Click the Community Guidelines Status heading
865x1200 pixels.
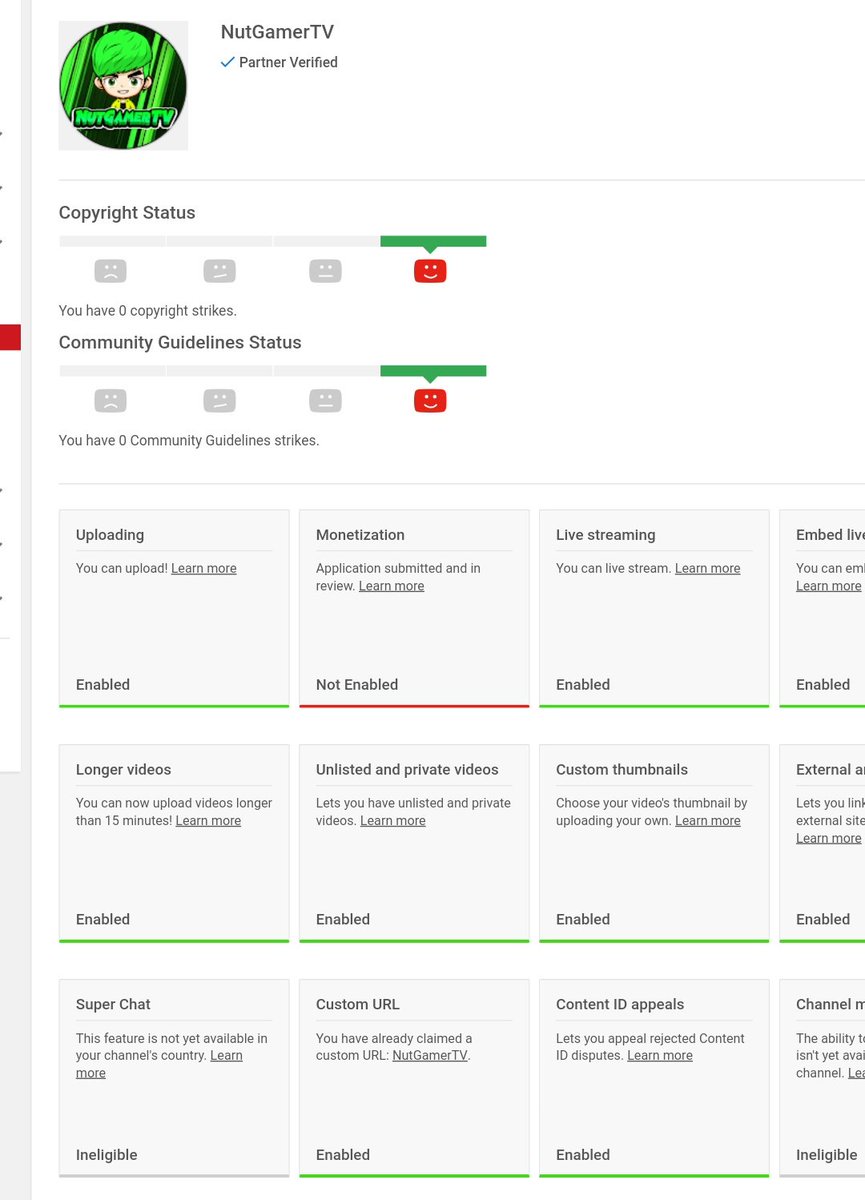(180, 343)
